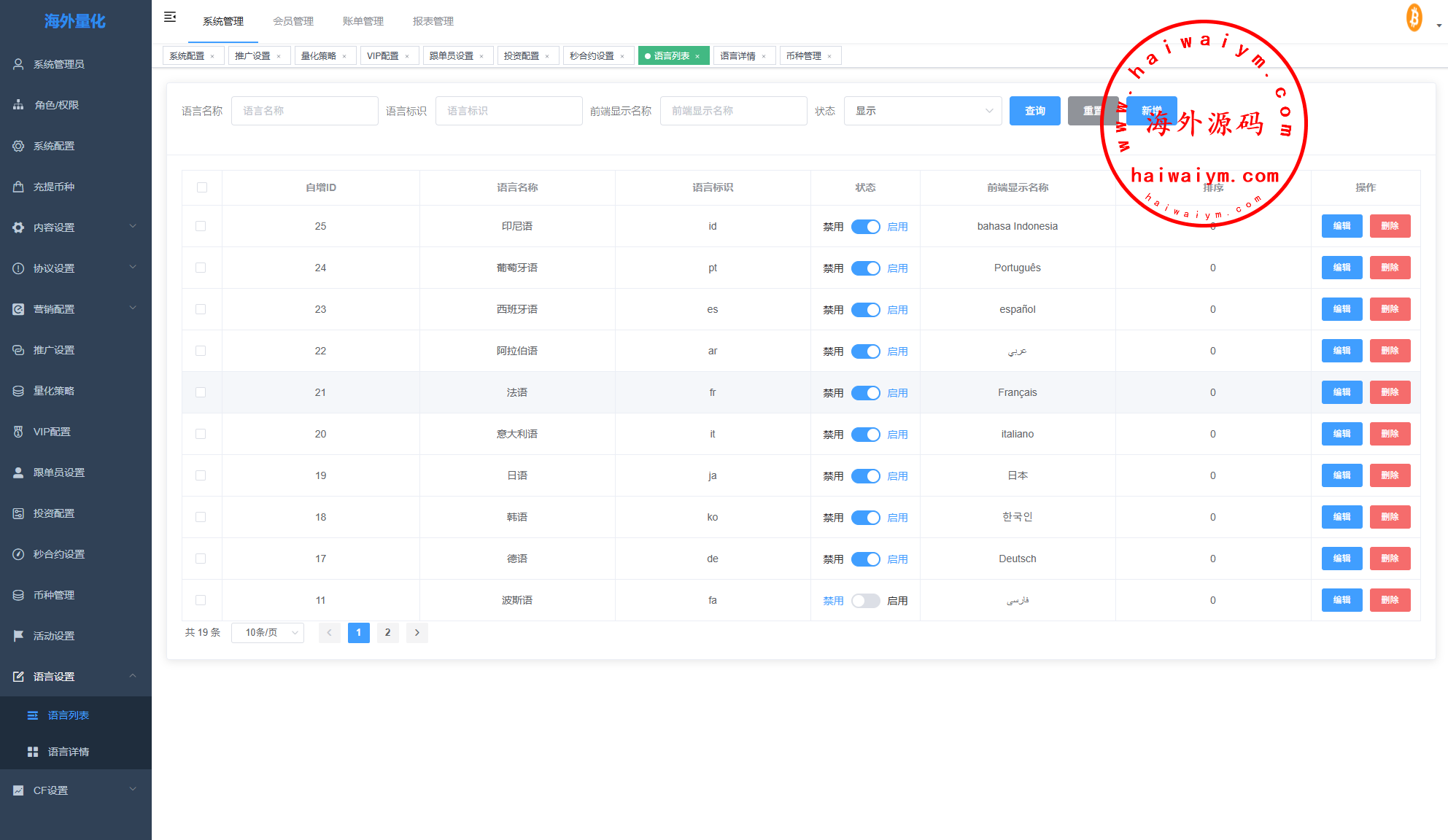Screen dimensions: 1448x840
Task: Click the 语言名称 input field
Action: coord(304,111)
